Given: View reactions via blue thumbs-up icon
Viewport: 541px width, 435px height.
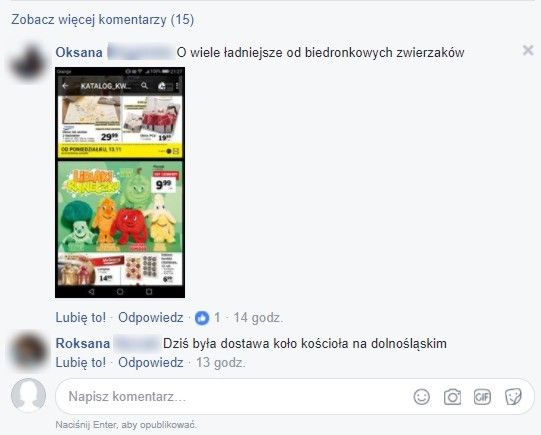Looking at the screenshot, I should 202,318.
